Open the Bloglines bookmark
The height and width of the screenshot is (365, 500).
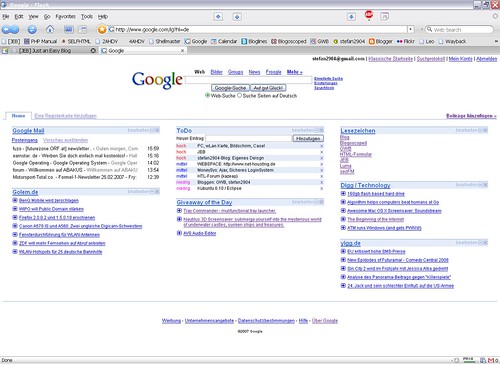click(x=254, y=41)
